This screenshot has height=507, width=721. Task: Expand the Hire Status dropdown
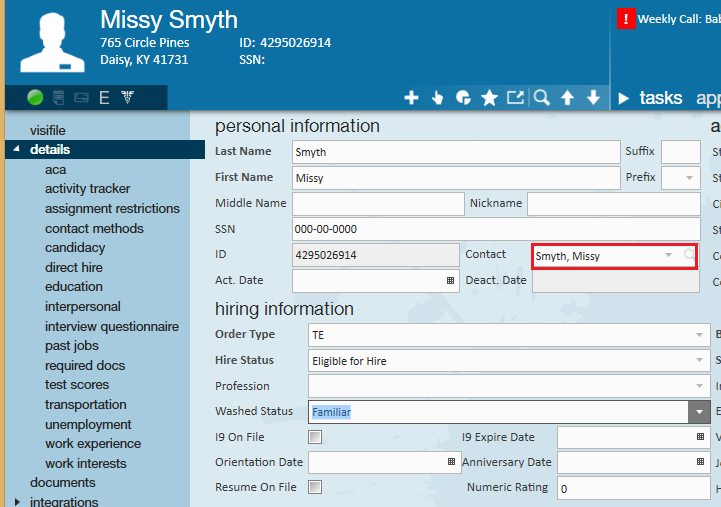click(x=699, y=360)
